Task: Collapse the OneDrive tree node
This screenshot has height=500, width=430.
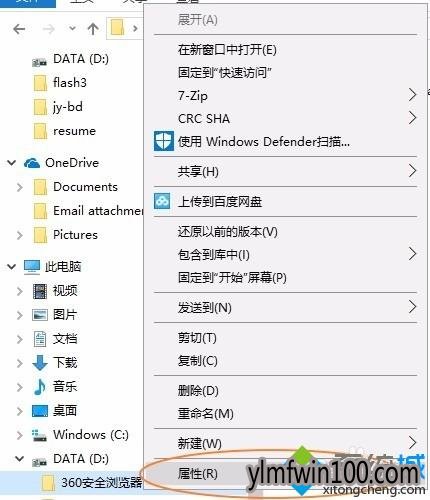Action: [x=12, y=163]
